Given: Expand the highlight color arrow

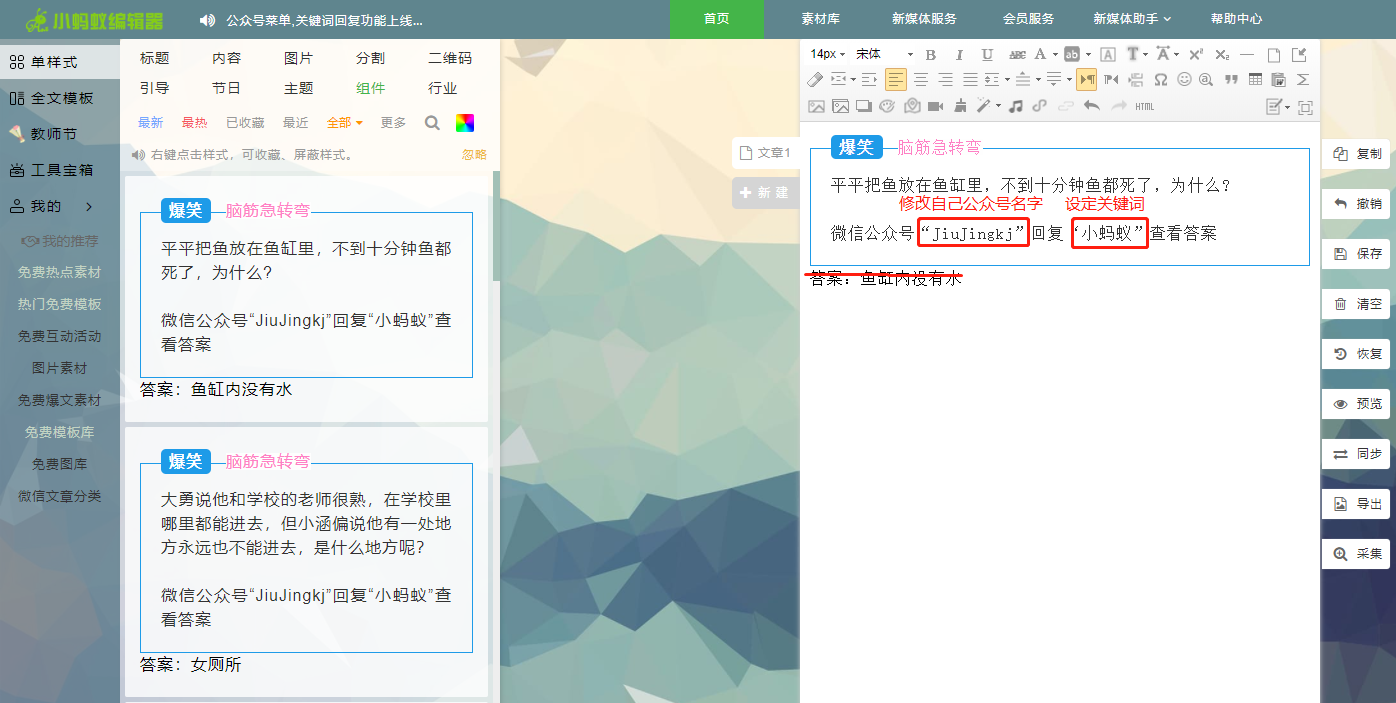Looking at the screenshot, I should 1089,54.
